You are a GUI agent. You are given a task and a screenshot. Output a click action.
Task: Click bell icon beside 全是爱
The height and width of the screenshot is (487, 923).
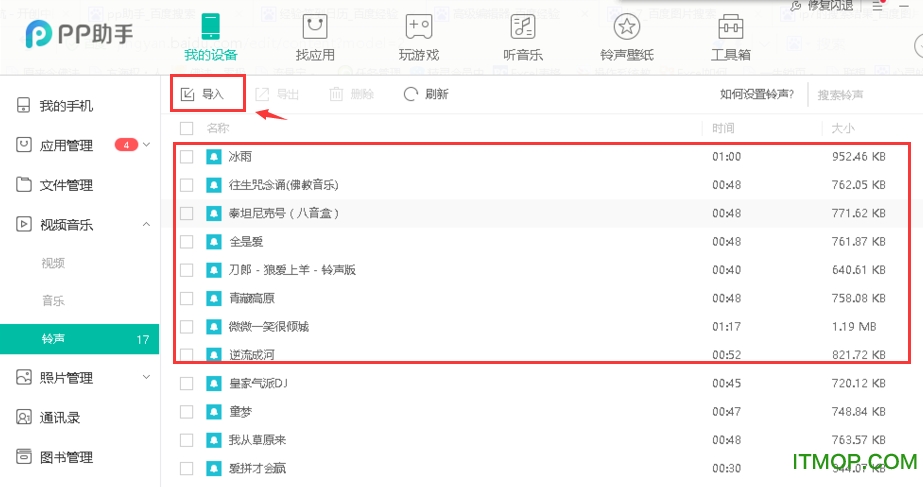[x=214, y=241]
